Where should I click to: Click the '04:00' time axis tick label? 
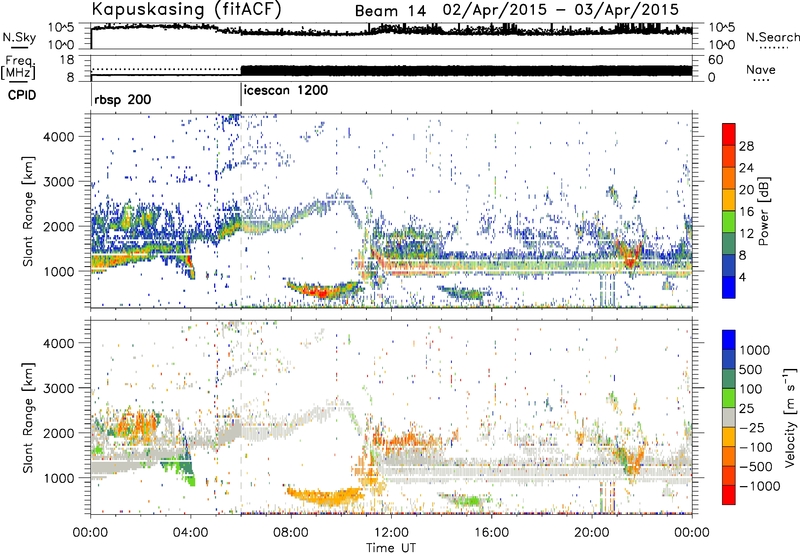(x=191, y=533)
